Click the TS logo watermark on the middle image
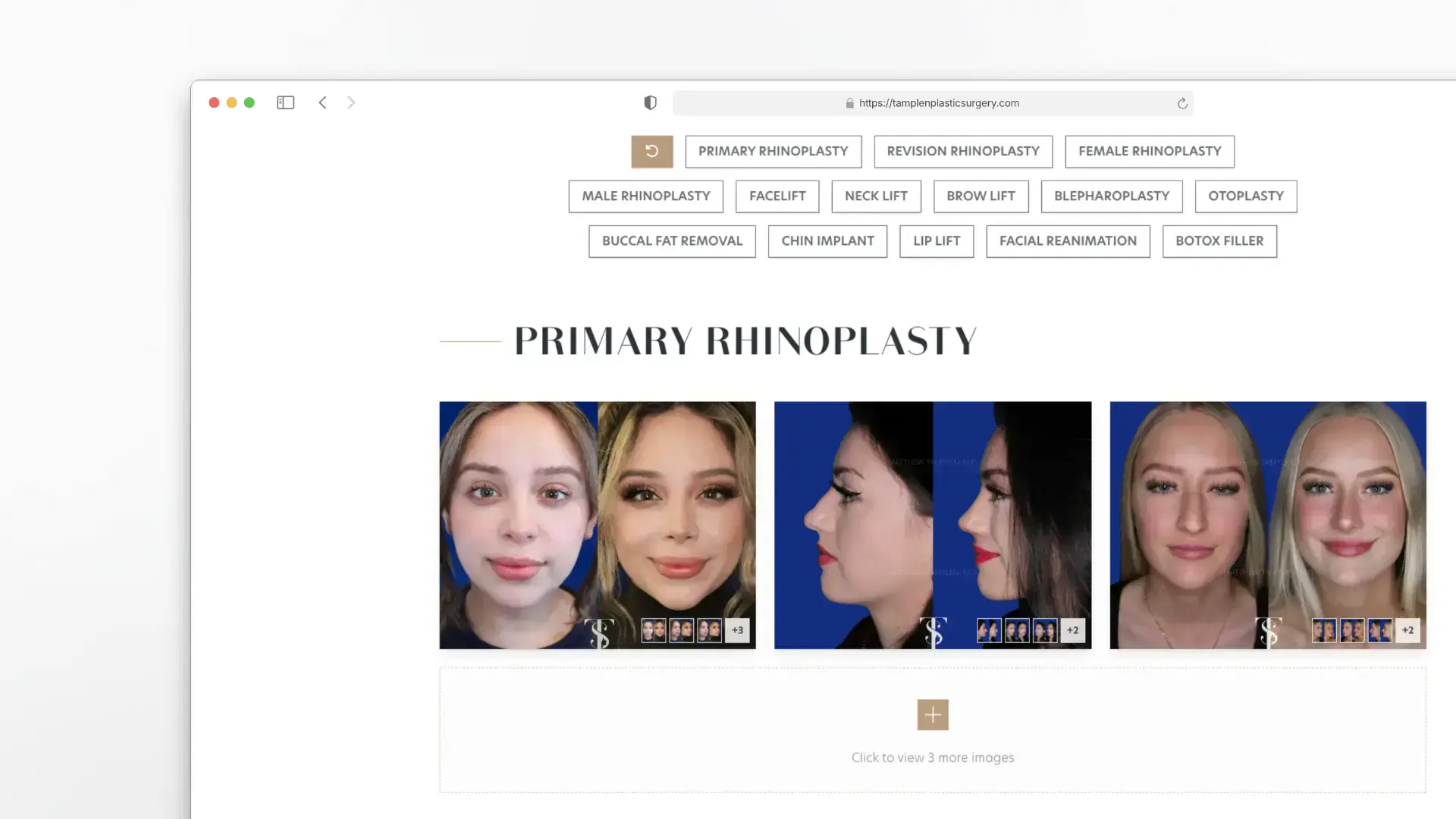The width and height of the screenshot is (1456, 819). click(934, 632)
